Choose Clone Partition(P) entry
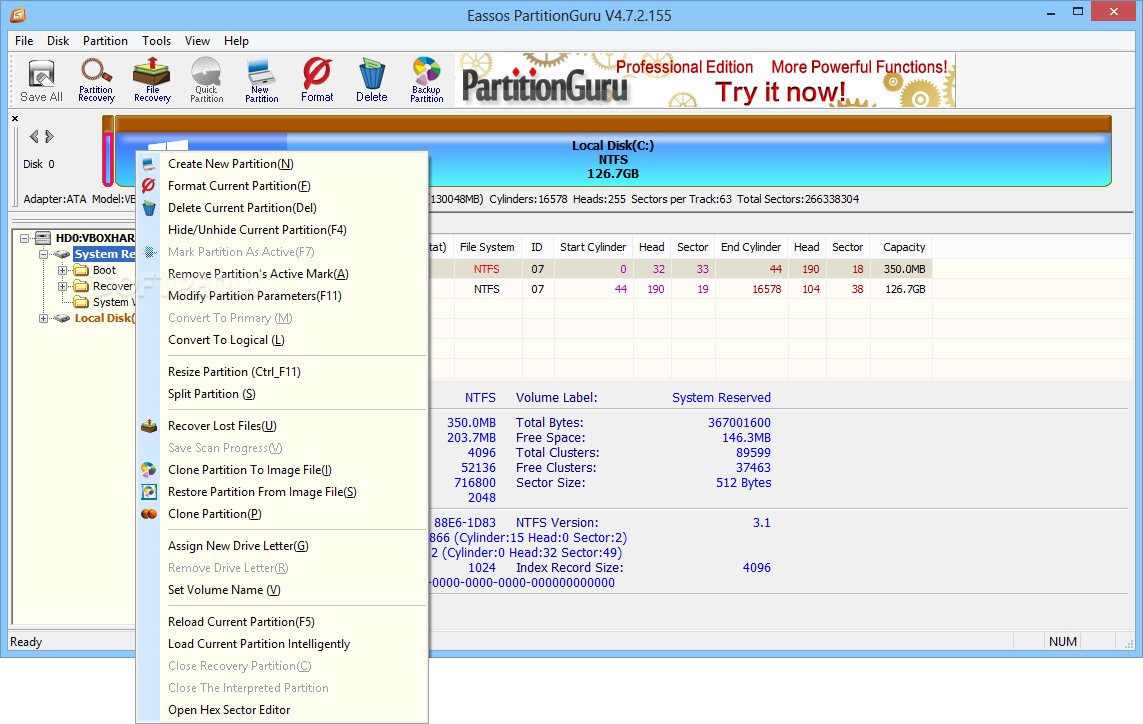1143x724 pixels. point(281,514)
